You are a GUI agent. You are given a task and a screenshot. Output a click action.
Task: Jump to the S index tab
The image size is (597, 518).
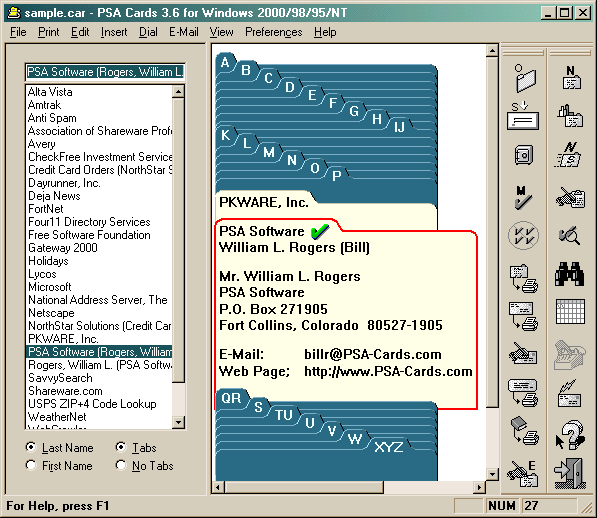click(259, 407)
